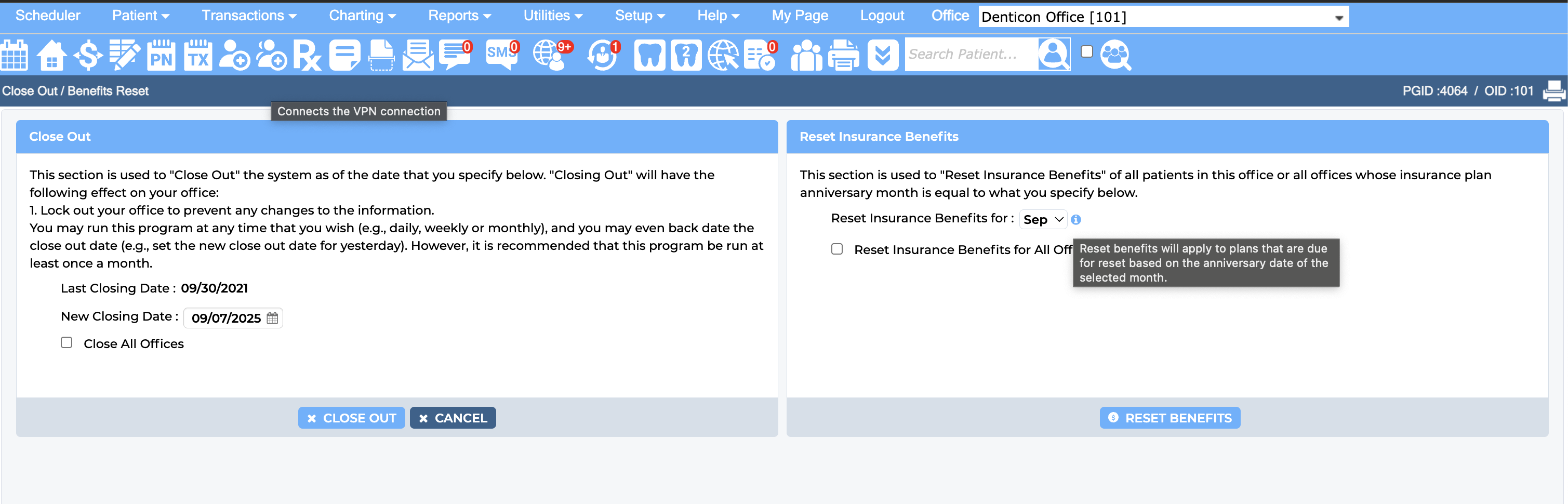Click the printer icon in the toolbar
The height and width of the screenshot is (504, 1568).
click(844, 55)
